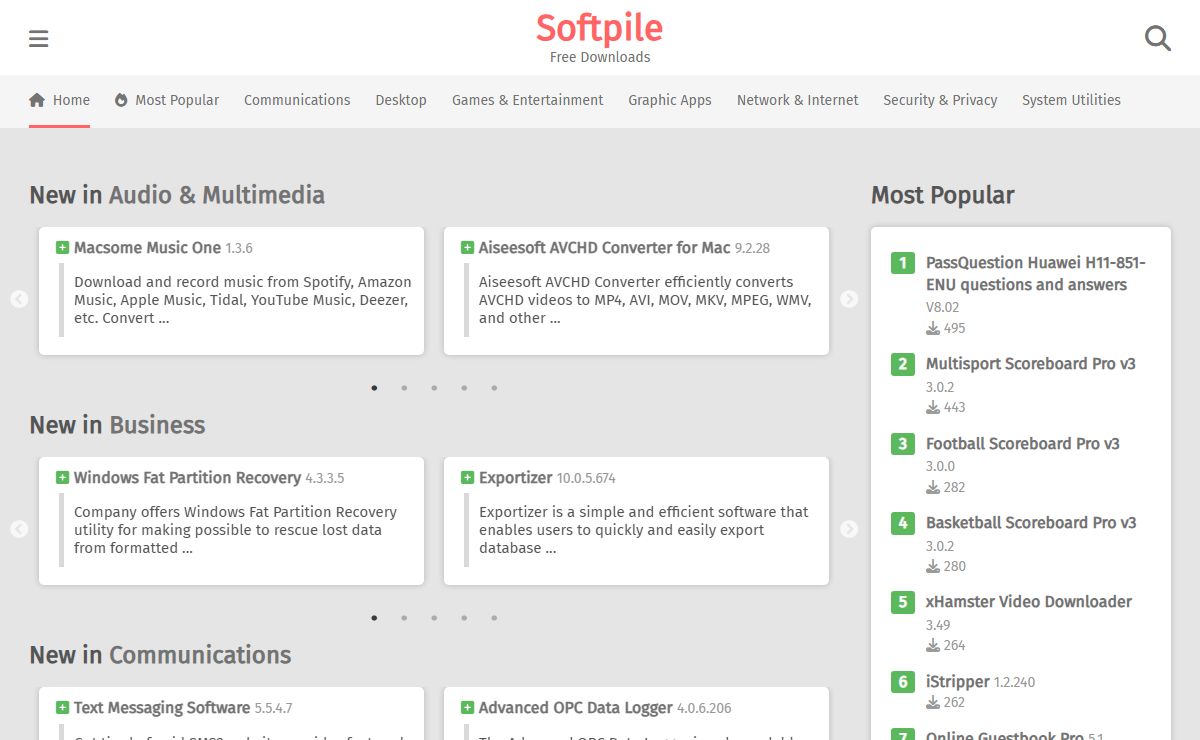Click download icon beside count 282
Image resolution: width=1200 pixels, height=740 pixels.
933,487
